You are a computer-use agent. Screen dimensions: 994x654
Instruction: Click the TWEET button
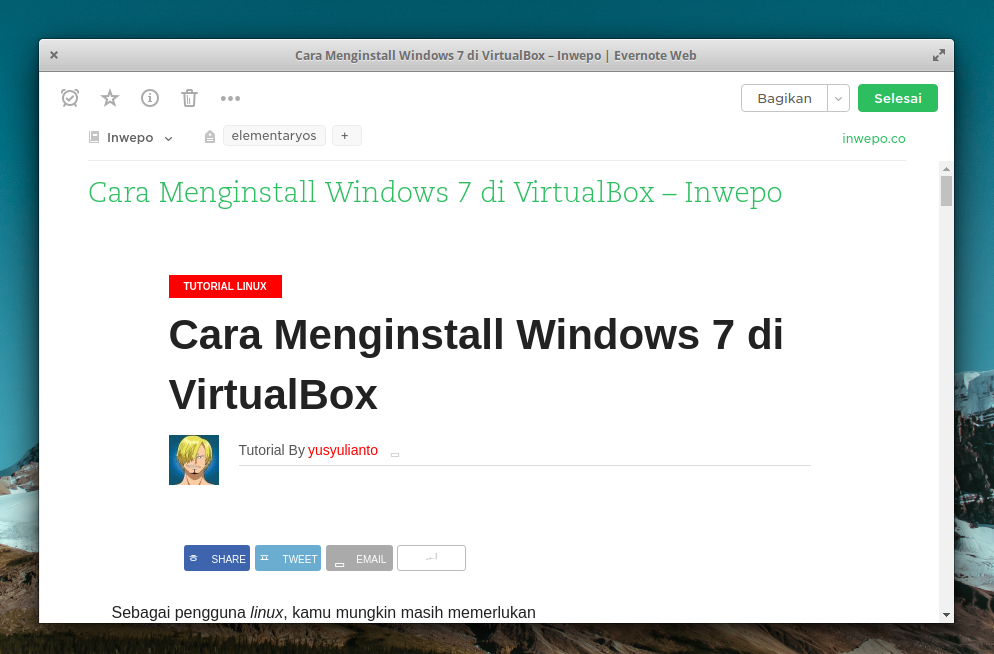tap(288, 558)
